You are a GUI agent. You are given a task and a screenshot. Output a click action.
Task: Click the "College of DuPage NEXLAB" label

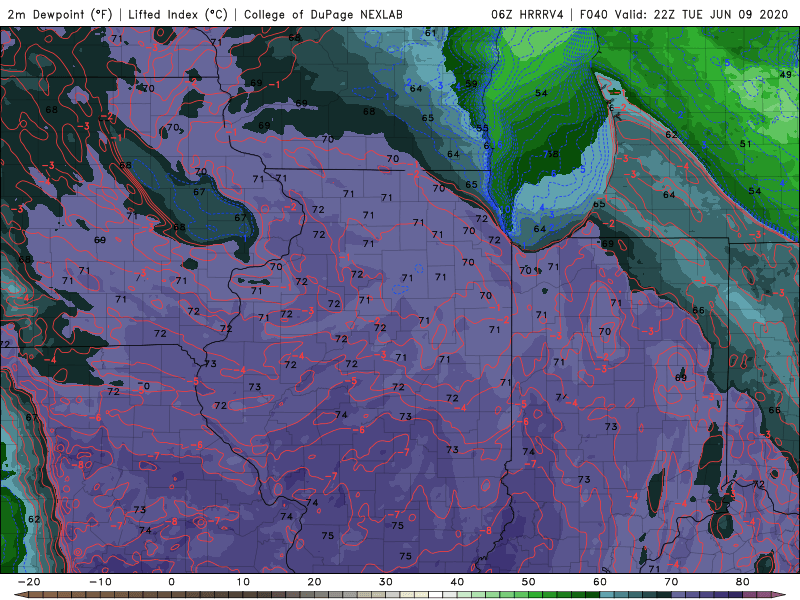323,14
